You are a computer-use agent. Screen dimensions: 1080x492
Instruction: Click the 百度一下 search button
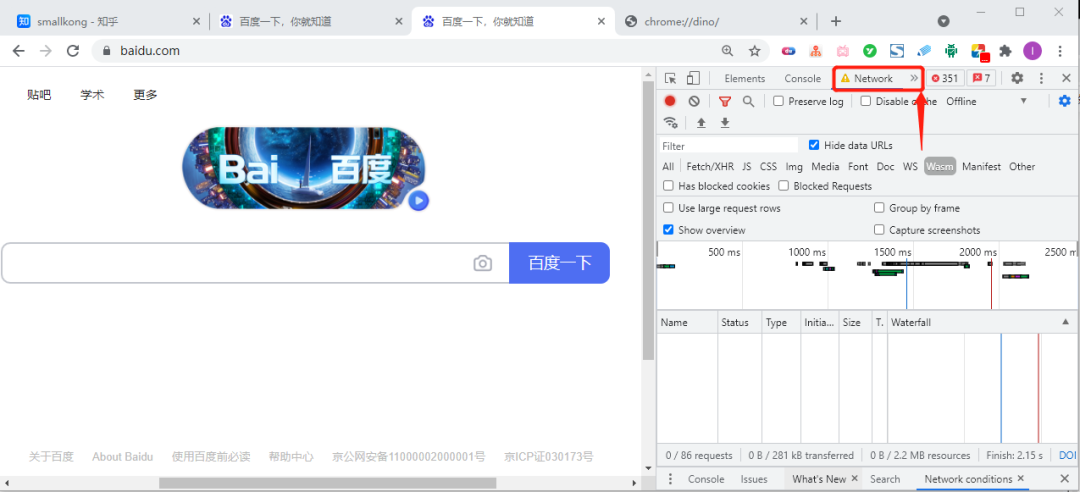[559, 263]
